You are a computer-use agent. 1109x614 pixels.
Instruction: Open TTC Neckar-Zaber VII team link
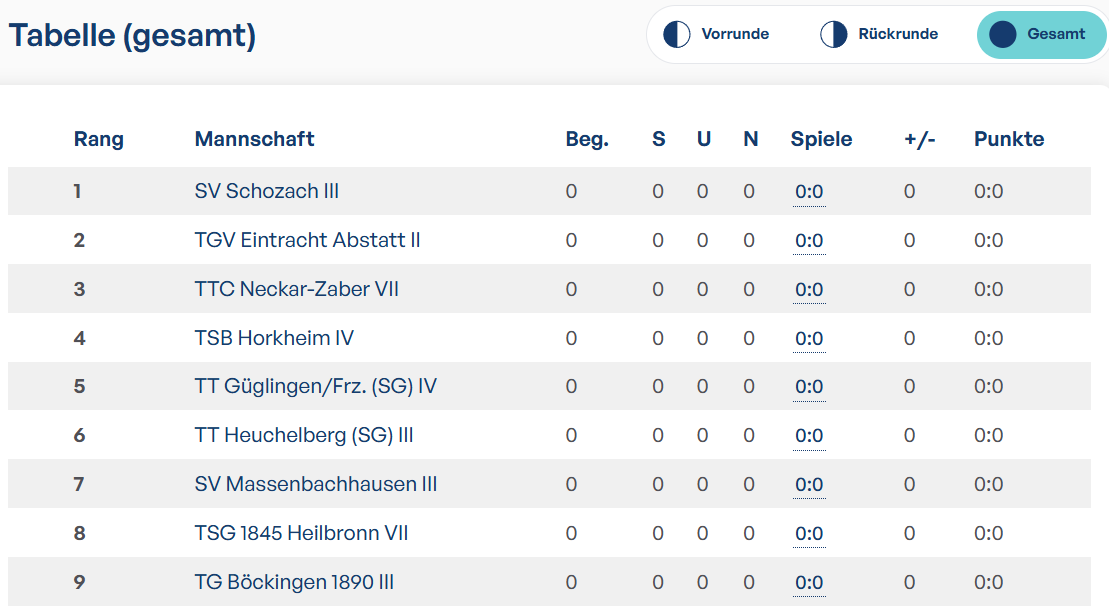pos(296,289)
